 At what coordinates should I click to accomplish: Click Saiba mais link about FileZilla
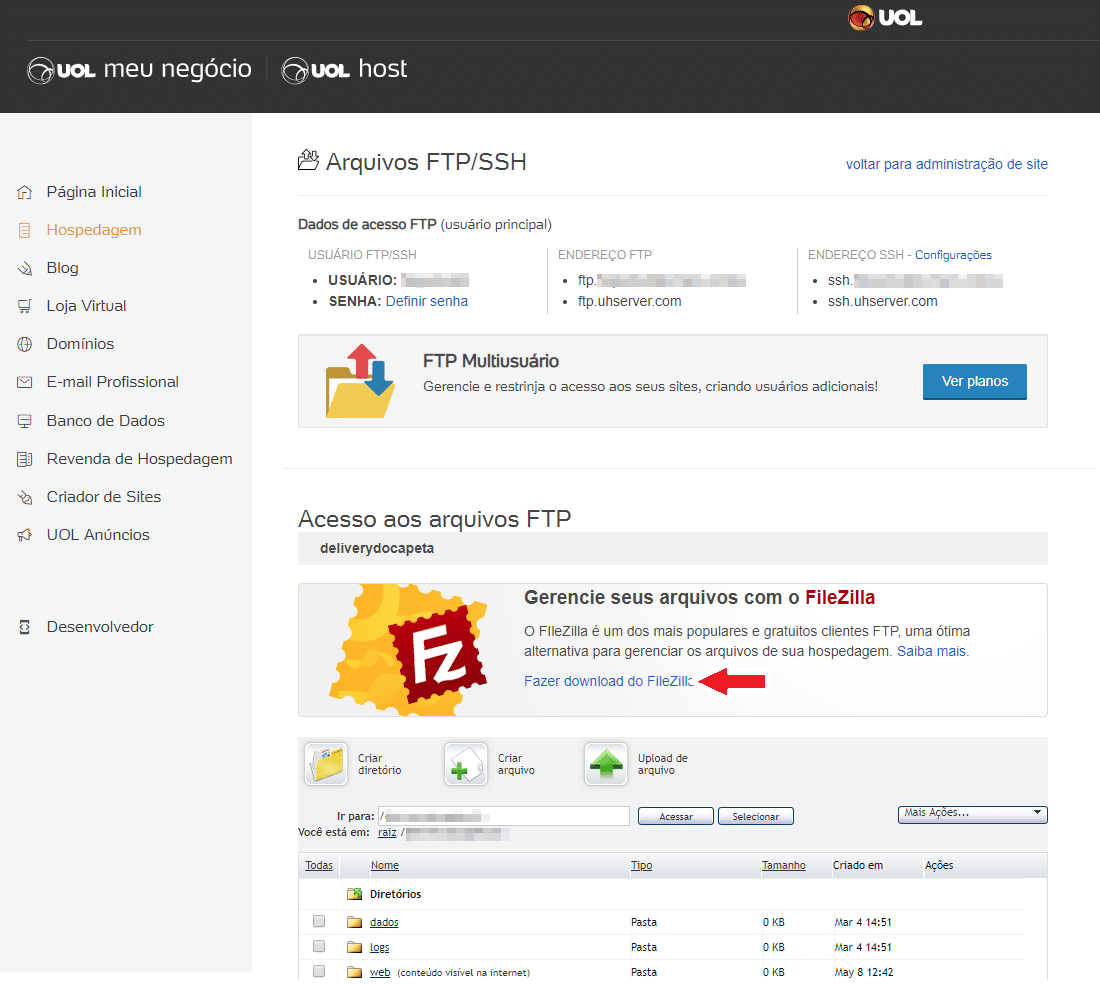932,652
